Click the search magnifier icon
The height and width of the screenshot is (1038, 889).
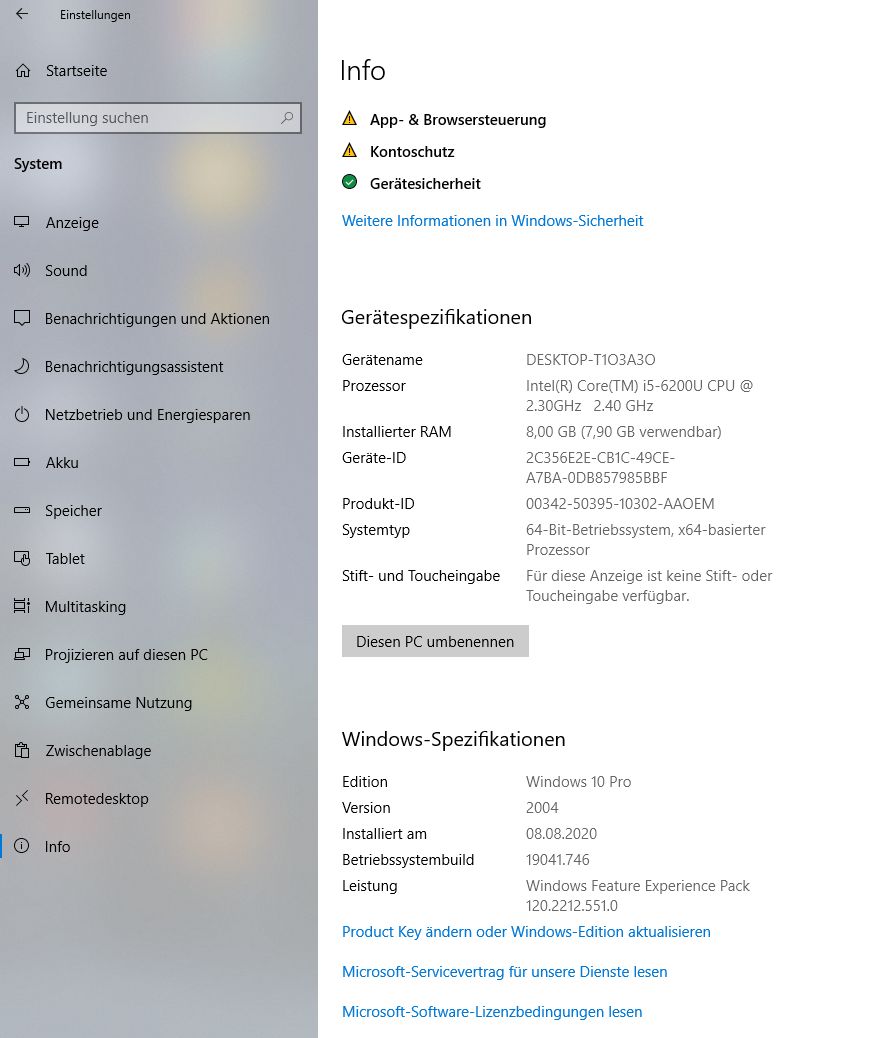tap(287, 118)
